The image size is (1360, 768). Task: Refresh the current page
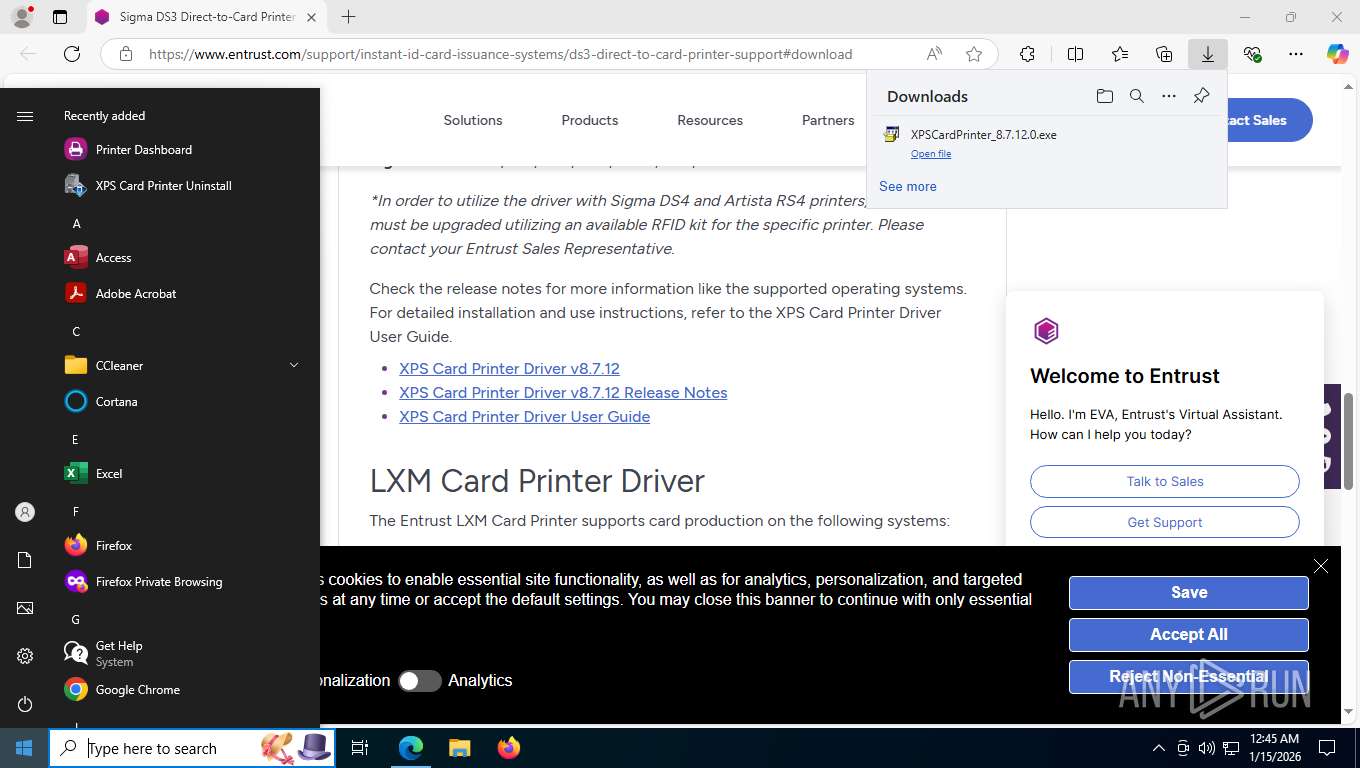pos(72,54)
